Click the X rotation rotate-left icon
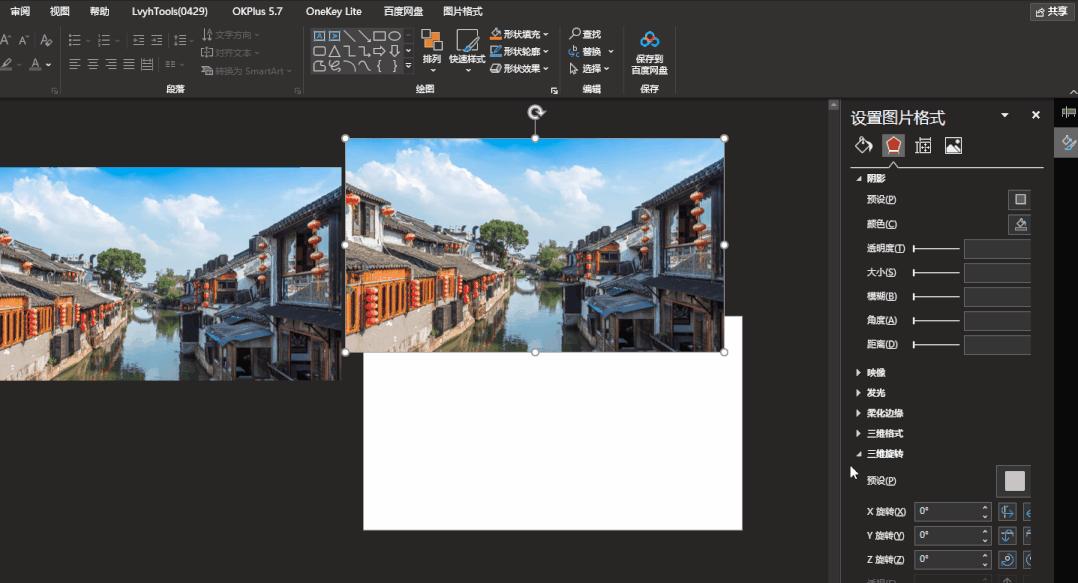Viewport: 1078px width, 583px height. [1007, 511]
